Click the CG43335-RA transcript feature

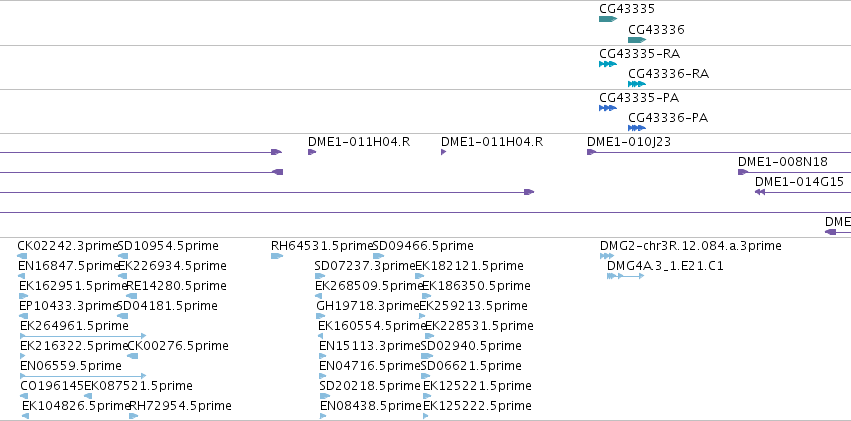click(x=608, y=64)
